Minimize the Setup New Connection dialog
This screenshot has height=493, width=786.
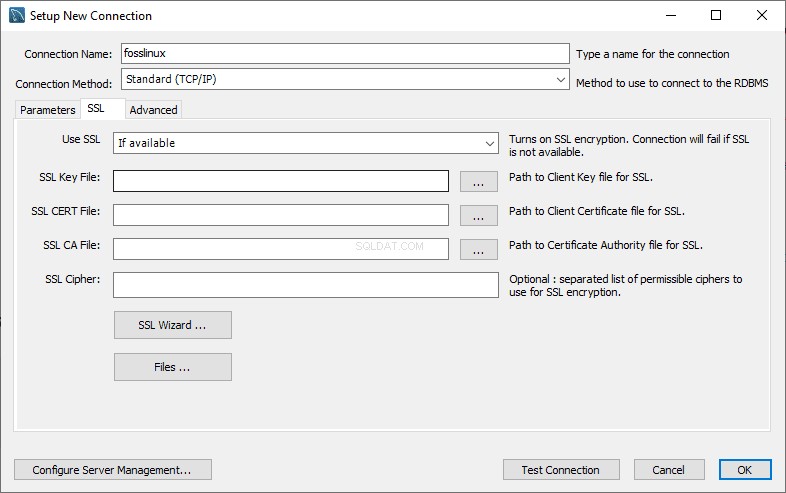(671, 15)
